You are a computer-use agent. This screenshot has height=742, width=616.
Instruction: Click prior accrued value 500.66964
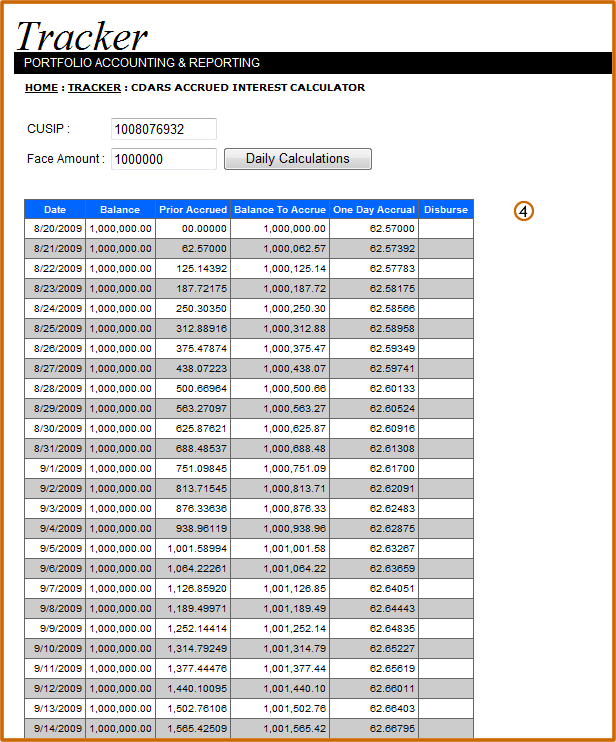[x=193, y=389]
